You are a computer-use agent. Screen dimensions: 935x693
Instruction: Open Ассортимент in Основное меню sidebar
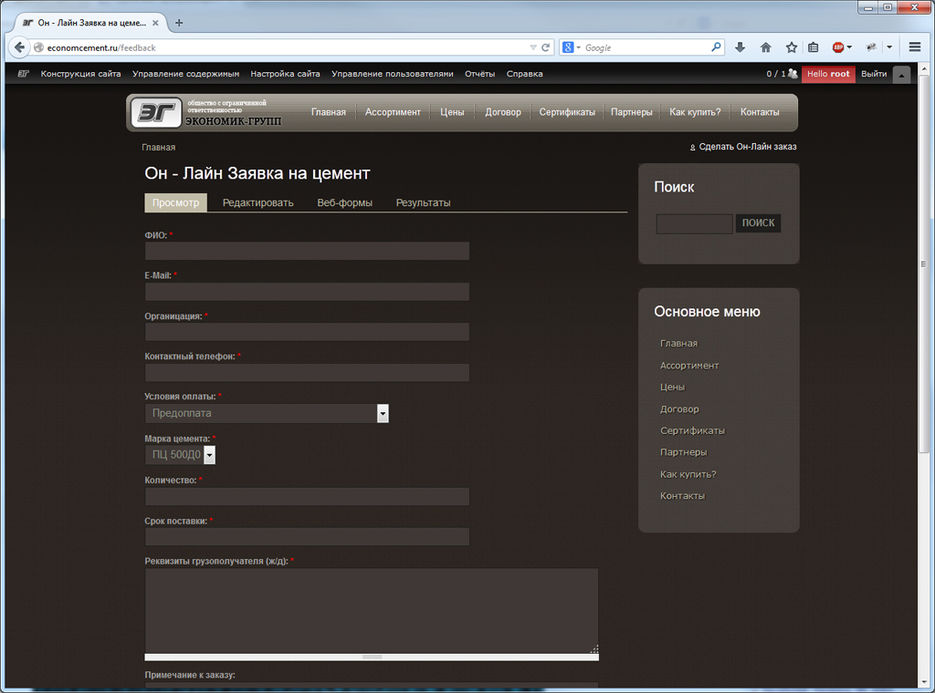pos(689,366)
